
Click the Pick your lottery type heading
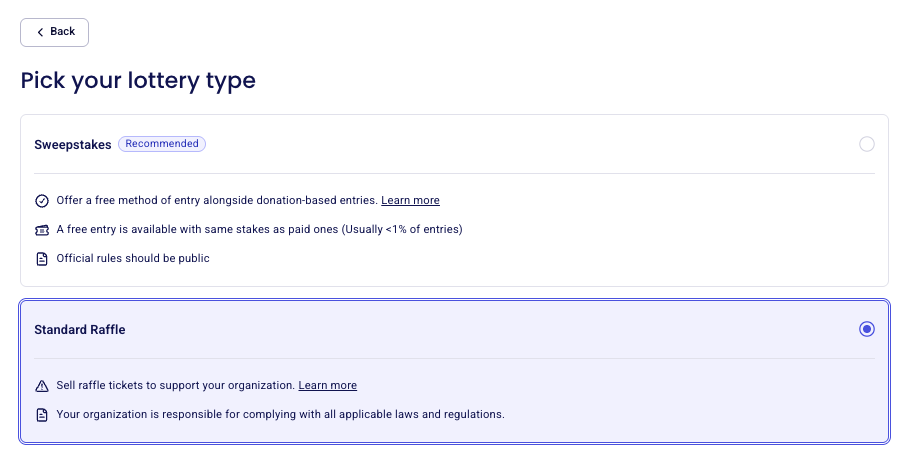[x=138, y=80]
